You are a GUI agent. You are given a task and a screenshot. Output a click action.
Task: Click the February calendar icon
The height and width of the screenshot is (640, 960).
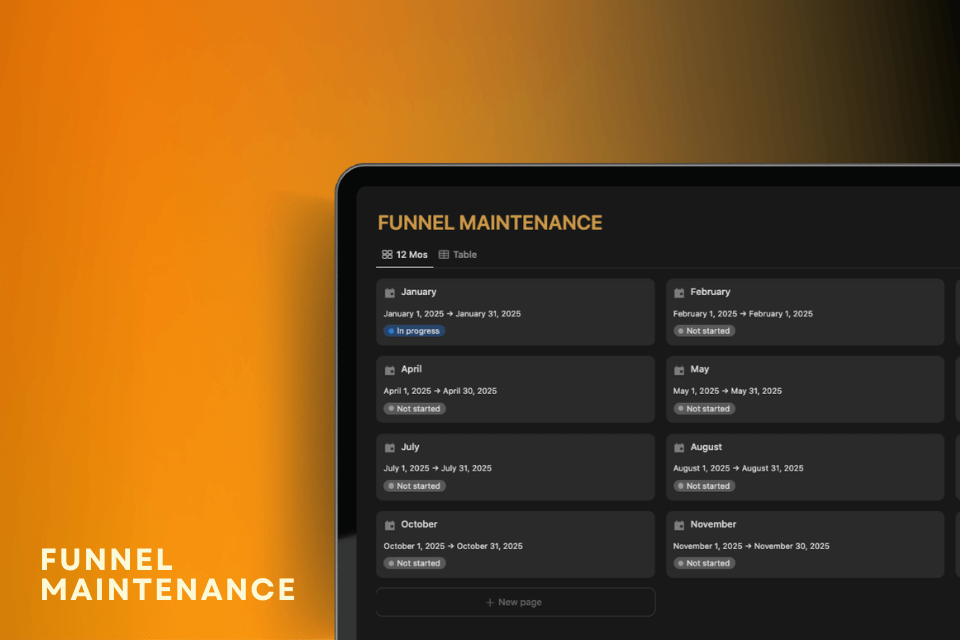click(x=679, y=293)
